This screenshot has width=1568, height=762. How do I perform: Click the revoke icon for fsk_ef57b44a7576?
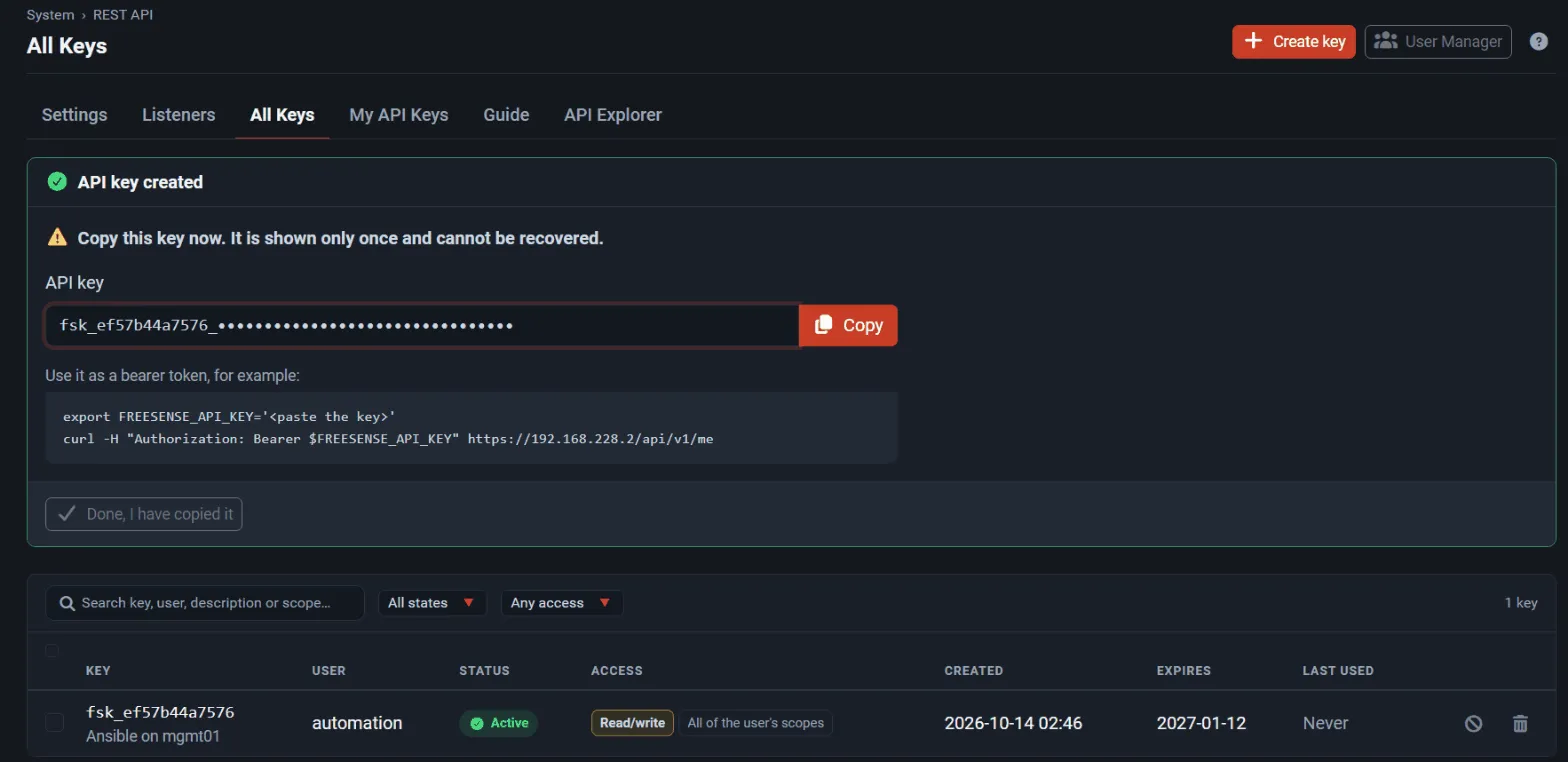click(1473, 723)
